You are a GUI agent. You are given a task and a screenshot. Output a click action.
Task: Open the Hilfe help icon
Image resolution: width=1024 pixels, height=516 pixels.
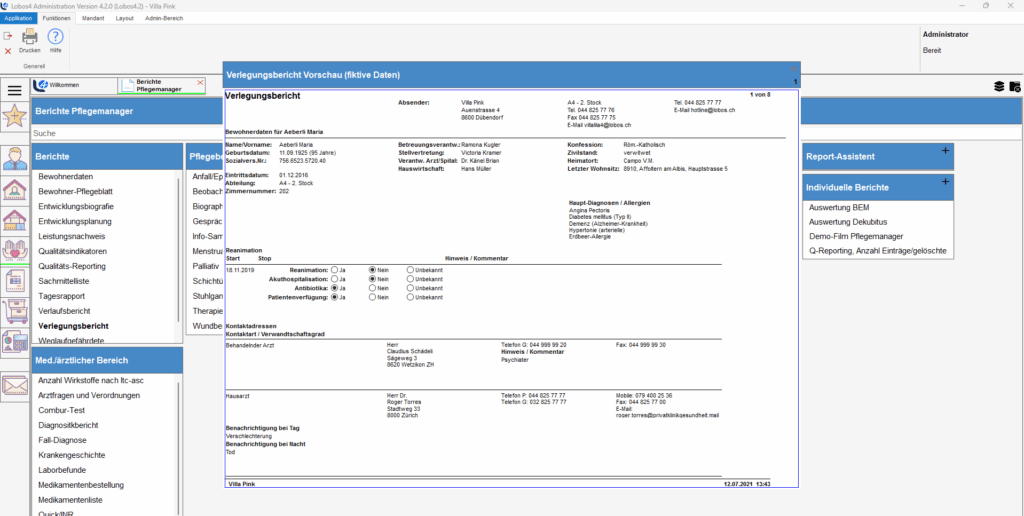[56, 37]
